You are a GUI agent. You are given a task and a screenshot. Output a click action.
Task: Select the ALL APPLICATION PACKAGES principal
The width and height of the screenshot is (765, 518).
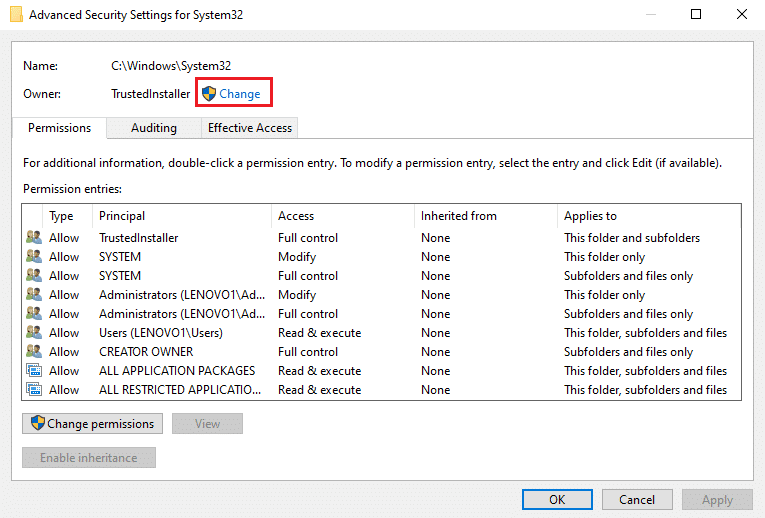point(177,371)
